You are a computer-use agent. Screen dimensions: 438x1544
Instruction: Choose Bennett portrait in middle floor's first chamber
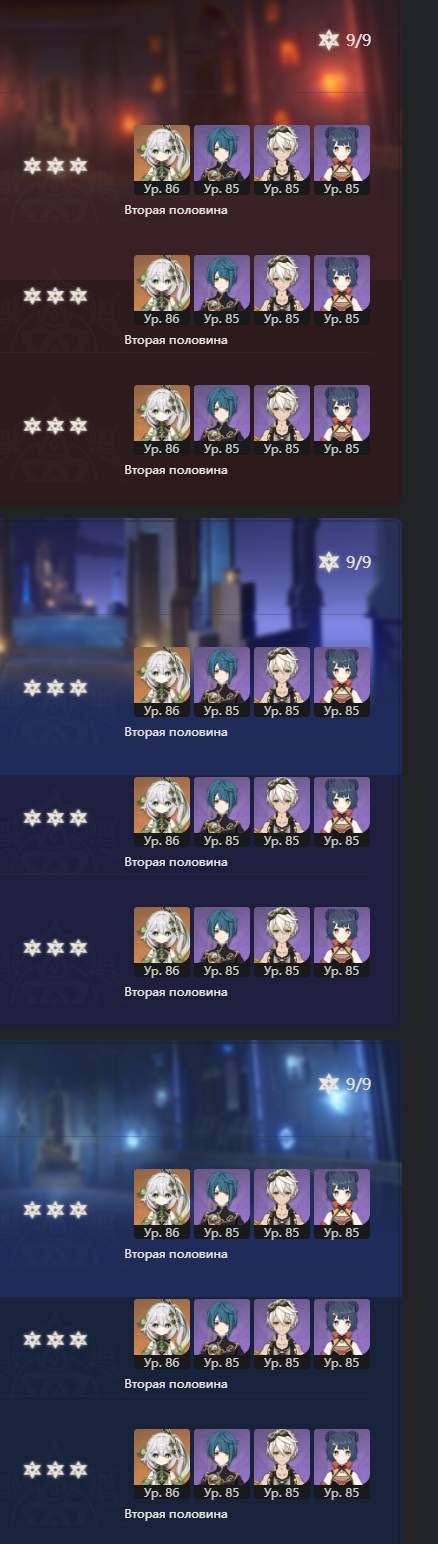(x=282, y=682)
